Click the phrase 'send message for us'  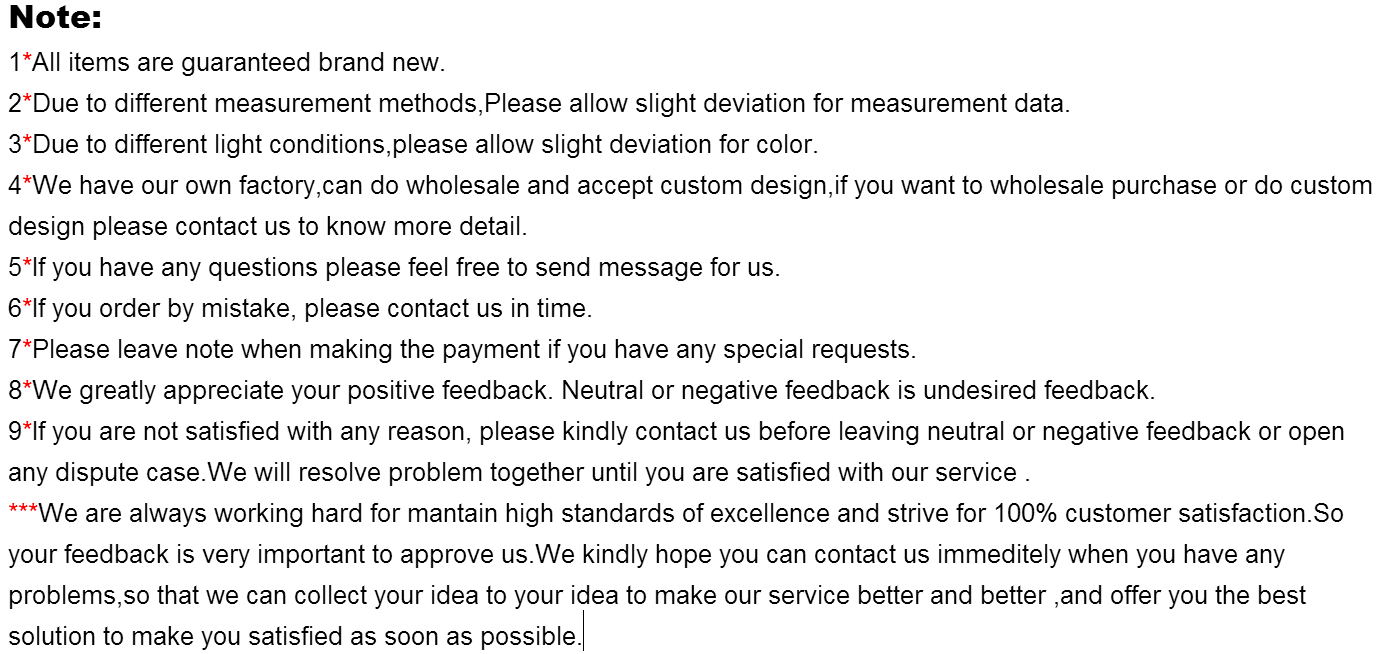tap(658, 268)
